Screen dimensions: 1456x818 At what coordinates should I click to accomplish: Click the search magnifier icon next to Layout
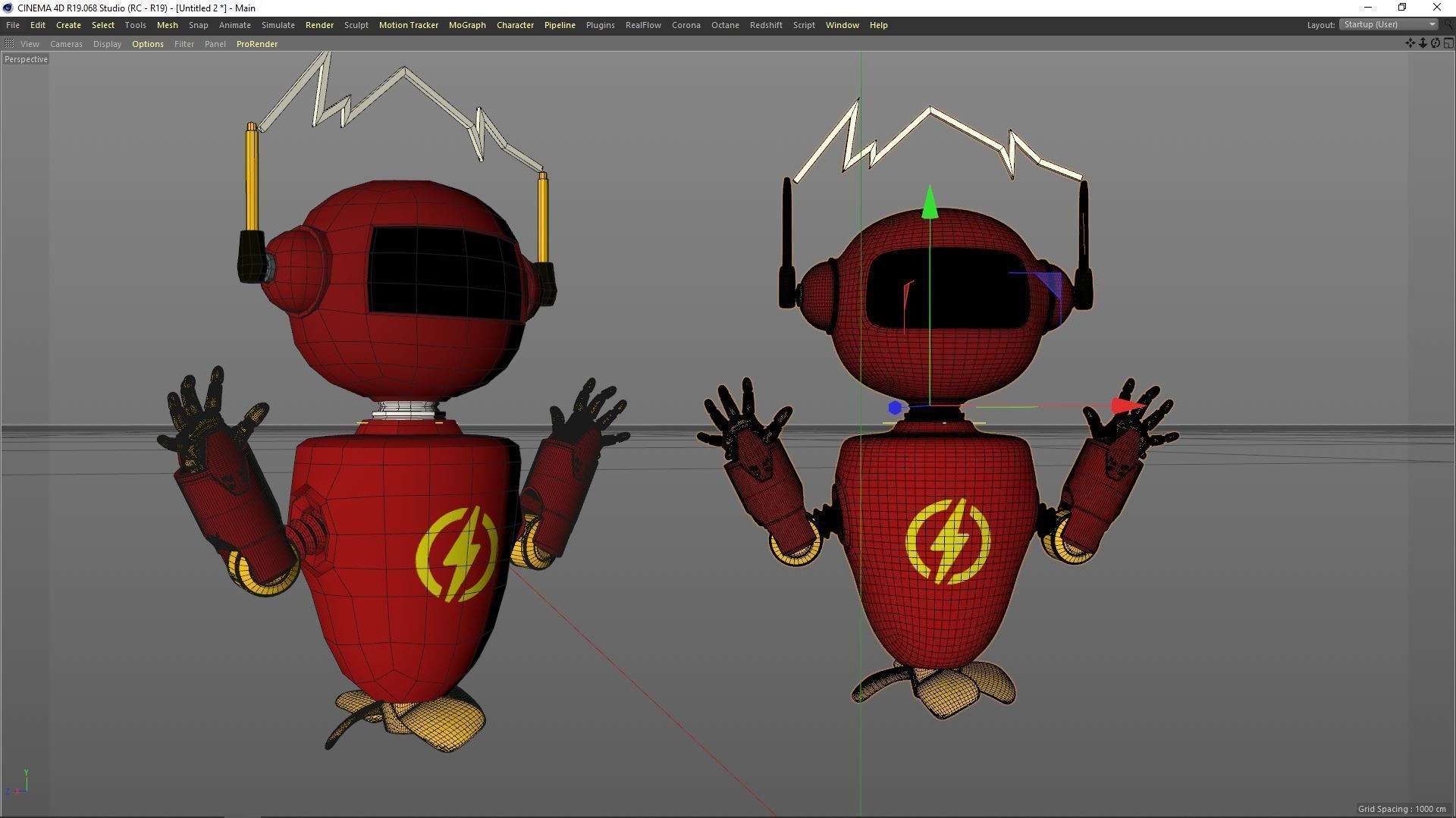point(1448,25)
